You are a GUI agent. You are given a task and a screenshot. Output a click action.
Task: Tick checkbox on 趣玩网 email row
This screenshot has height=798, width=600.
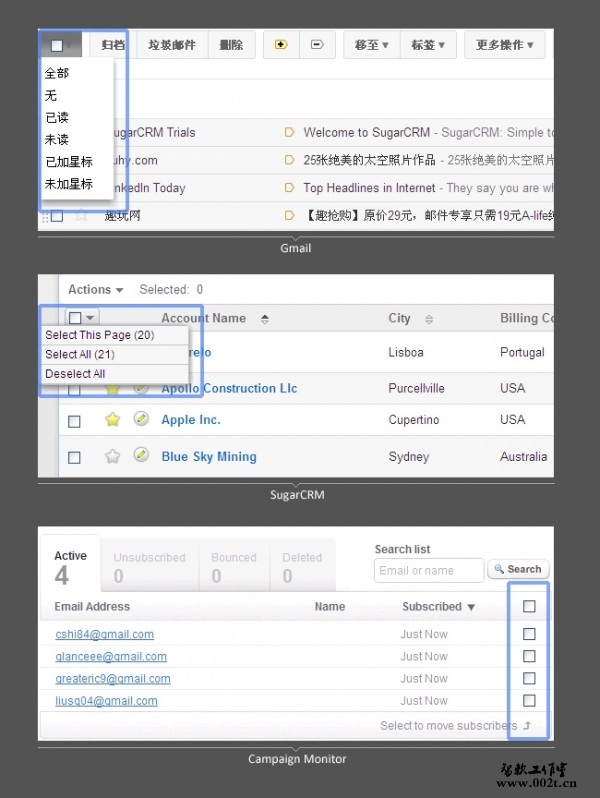tap(57, 216)
